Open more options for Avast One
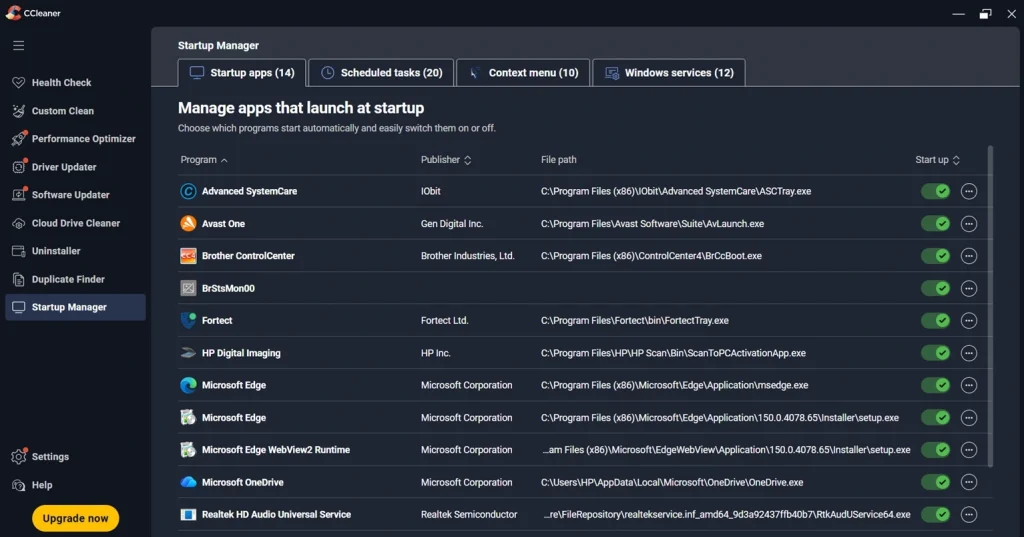Viewport: 1024px width, 537px height. pyautogui.click(x=968, y=223)
